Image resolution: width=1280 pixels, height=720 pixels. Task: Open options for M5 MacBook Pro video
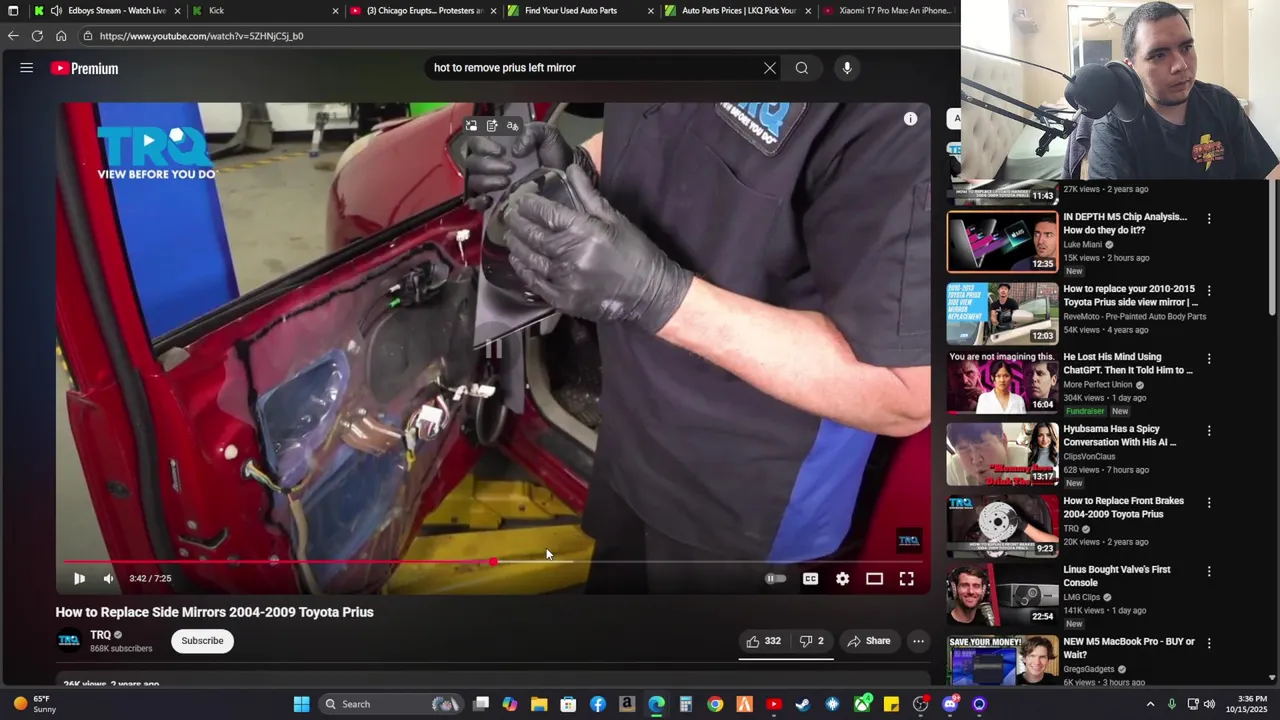click(x=1209, y=644)
